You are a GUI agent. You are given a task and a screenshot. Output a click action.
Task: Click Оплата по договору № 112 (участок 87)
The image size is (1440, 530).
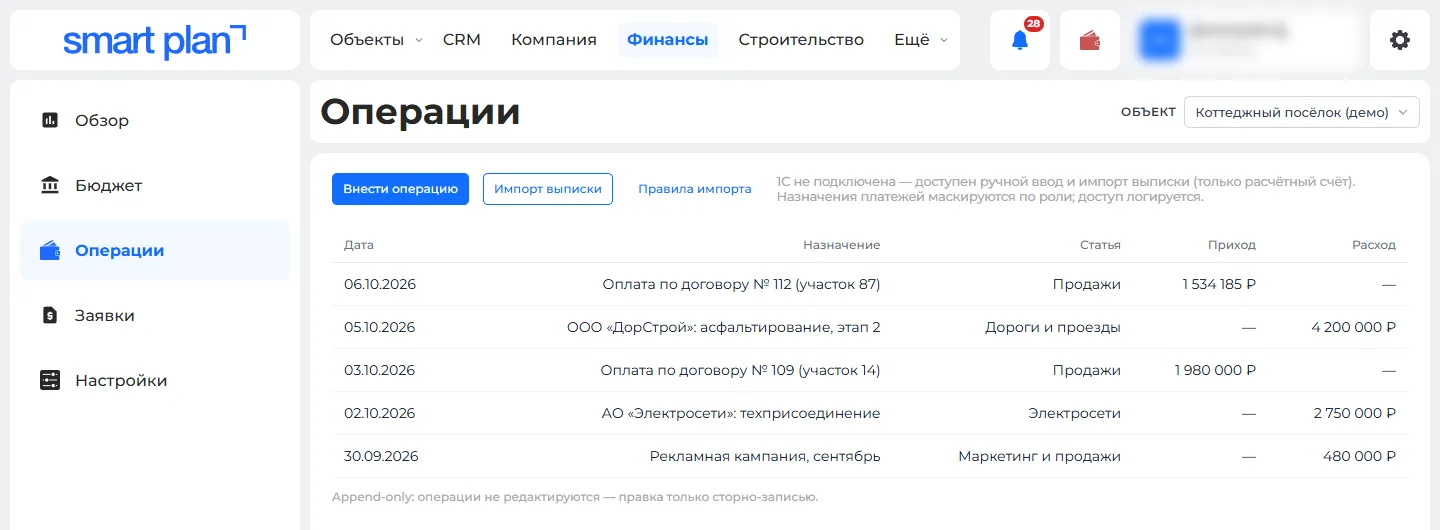(741, 284)
